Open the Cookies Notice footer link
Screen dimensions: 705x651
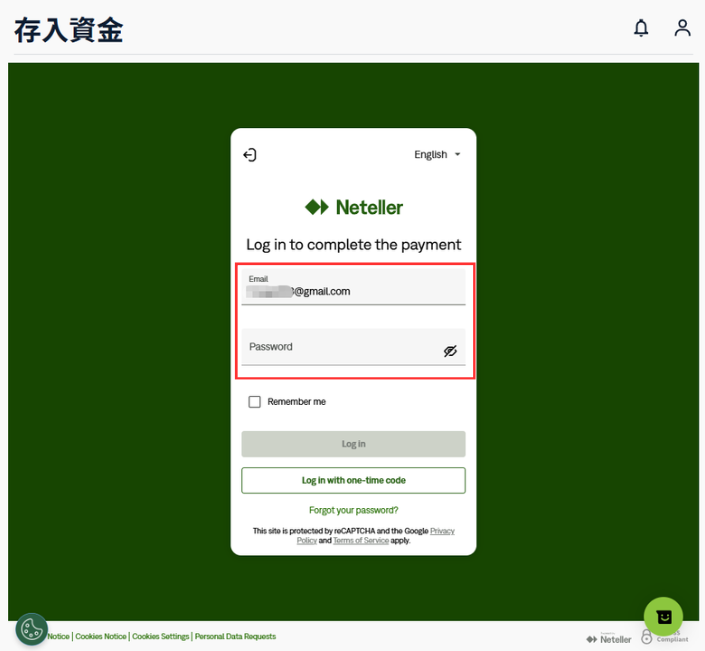point(101,637)
